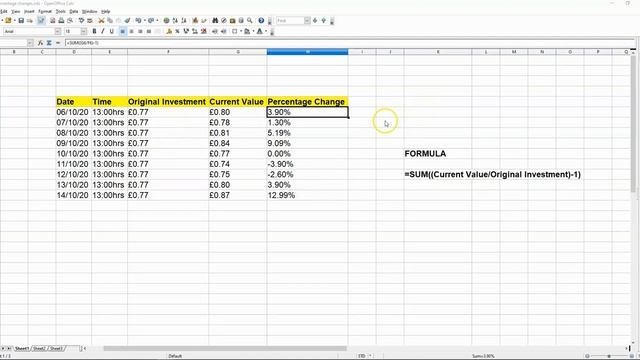This screenshot has height=360, width=640.
Task: Sort ascending toolbar icon
Action: tap(175, 20)
